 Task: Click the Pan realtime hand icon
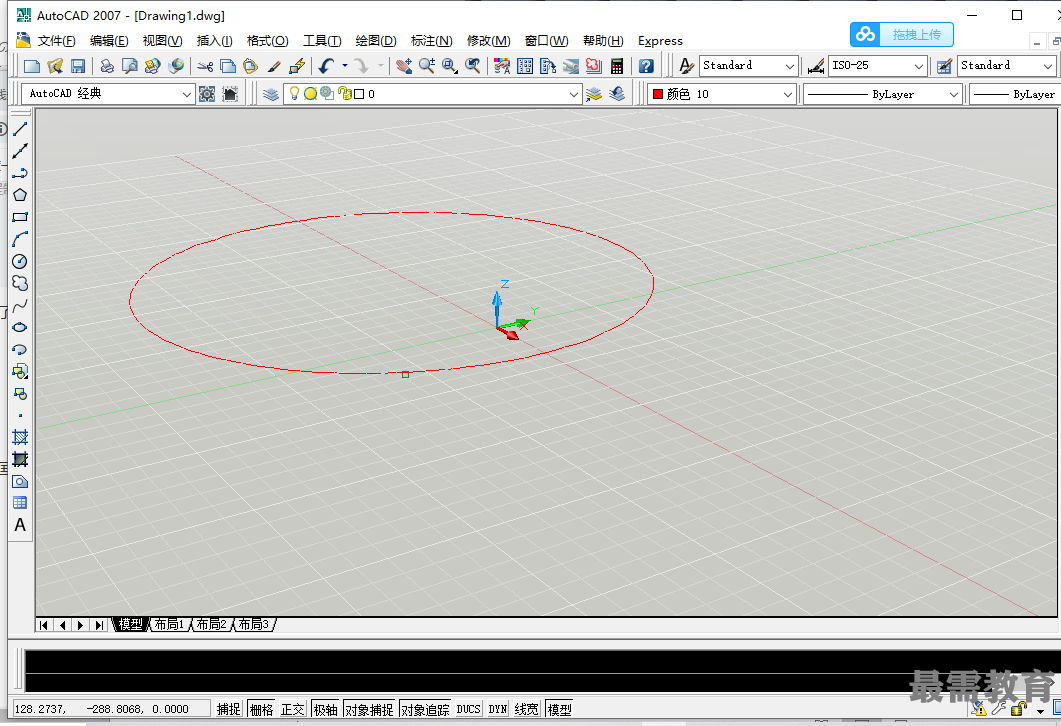point(404,66)
